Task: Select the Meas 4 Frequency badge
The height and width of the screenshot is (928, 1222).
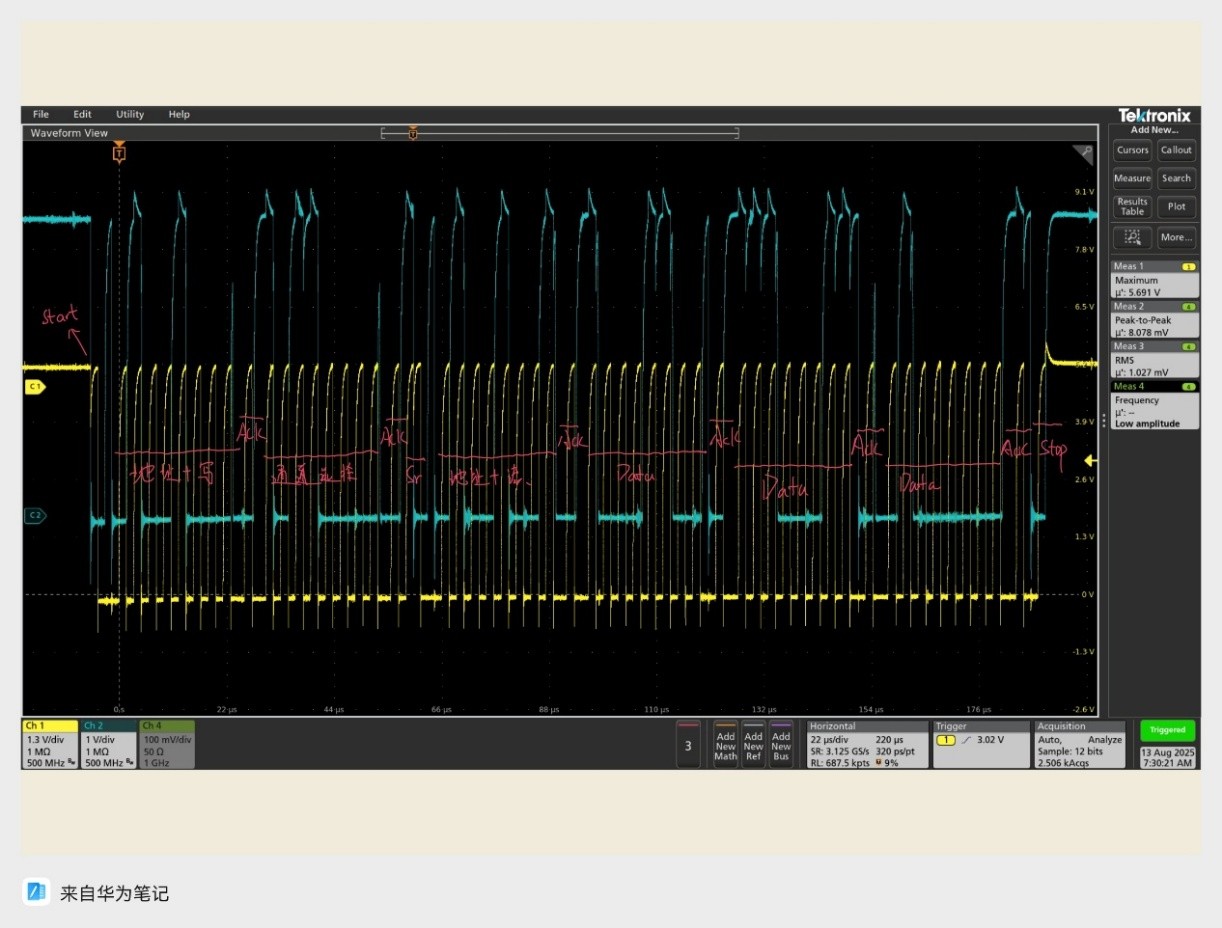Action: tap(1154, 405)
